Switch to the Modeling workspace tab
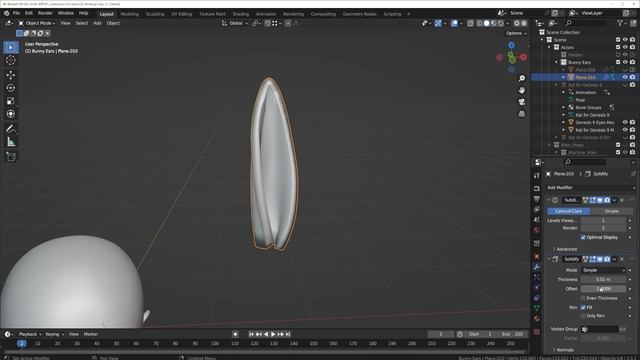This screenshot has height=360, width=640. pos(130,14)
